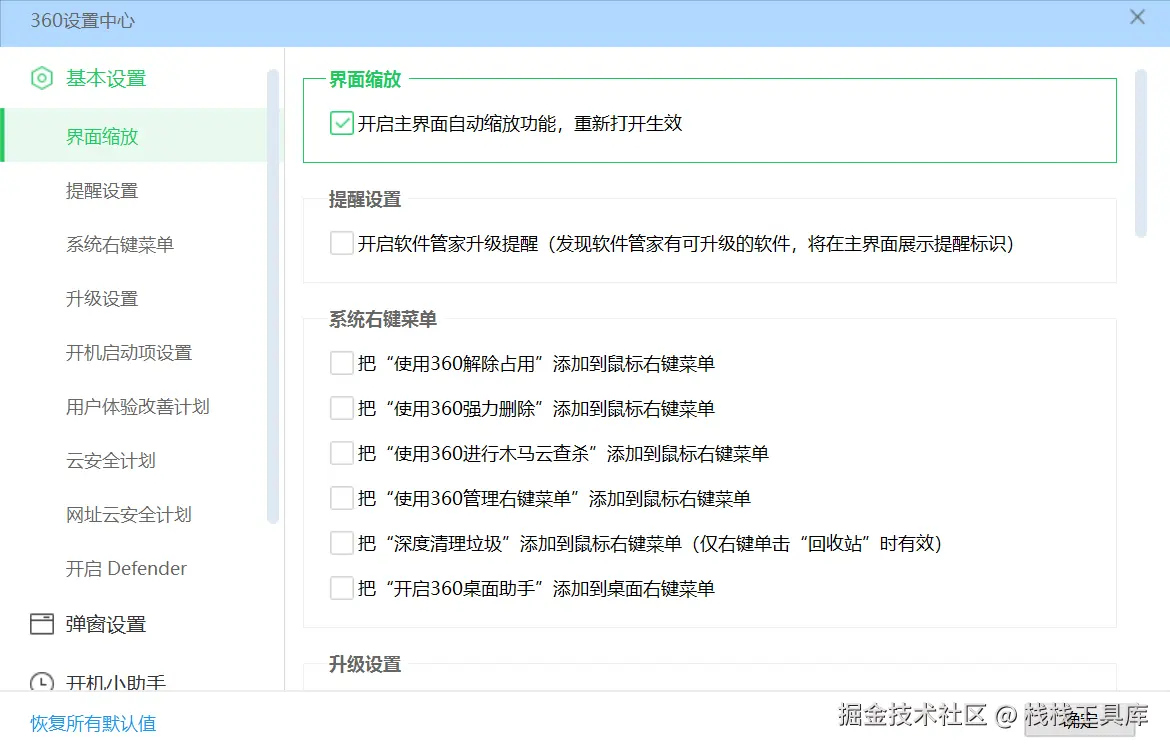Select 开启 Defender sidebar item

(x=126, y=569)
